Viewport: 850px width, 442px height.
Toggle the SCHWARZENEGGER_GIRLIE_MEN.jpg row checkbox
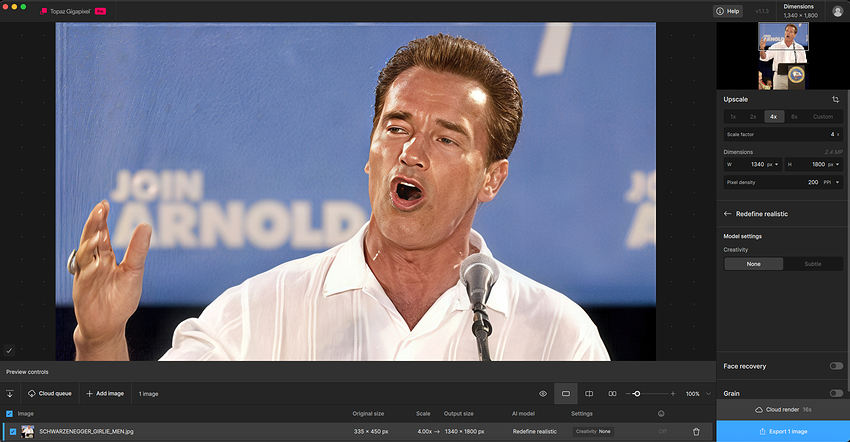coord(13,432)
